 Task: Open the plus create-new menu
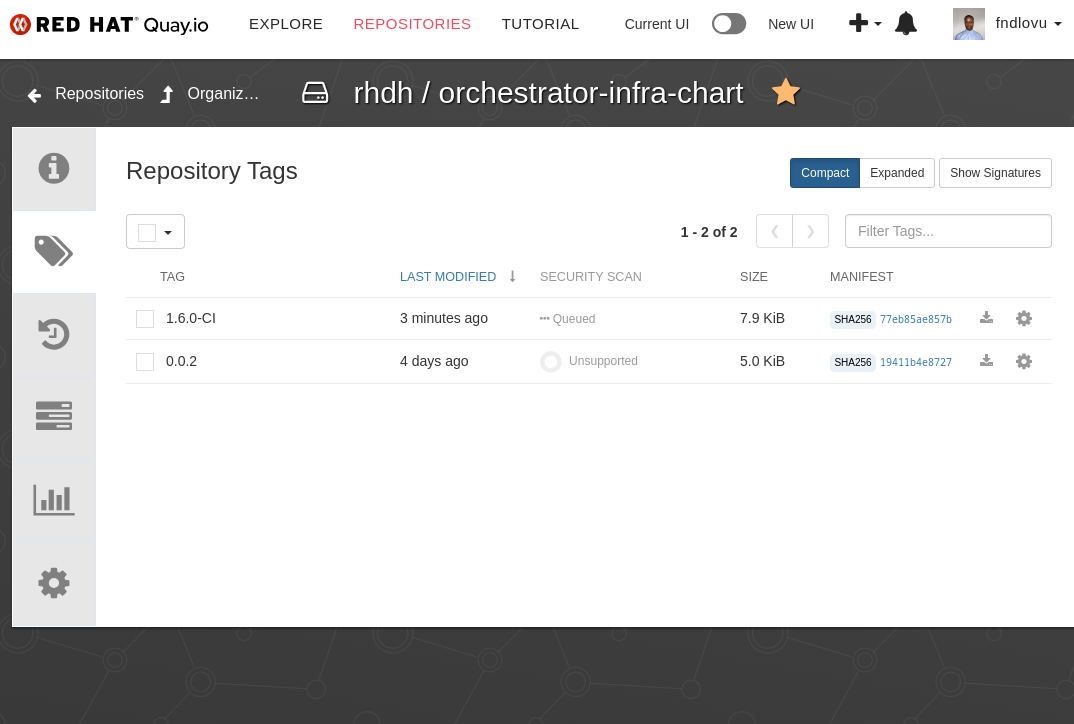click(864, 23)
